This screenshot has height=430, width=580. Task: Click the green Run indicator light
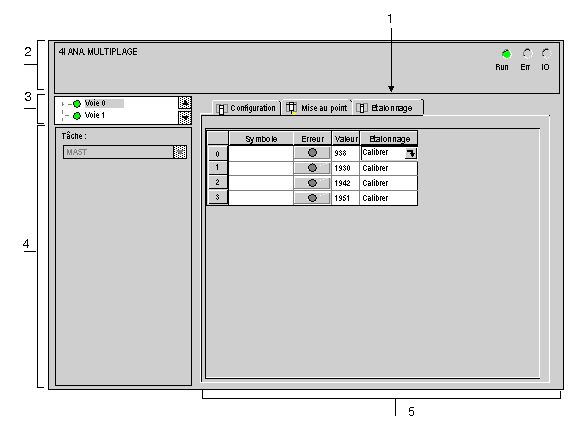pos(506,54)
